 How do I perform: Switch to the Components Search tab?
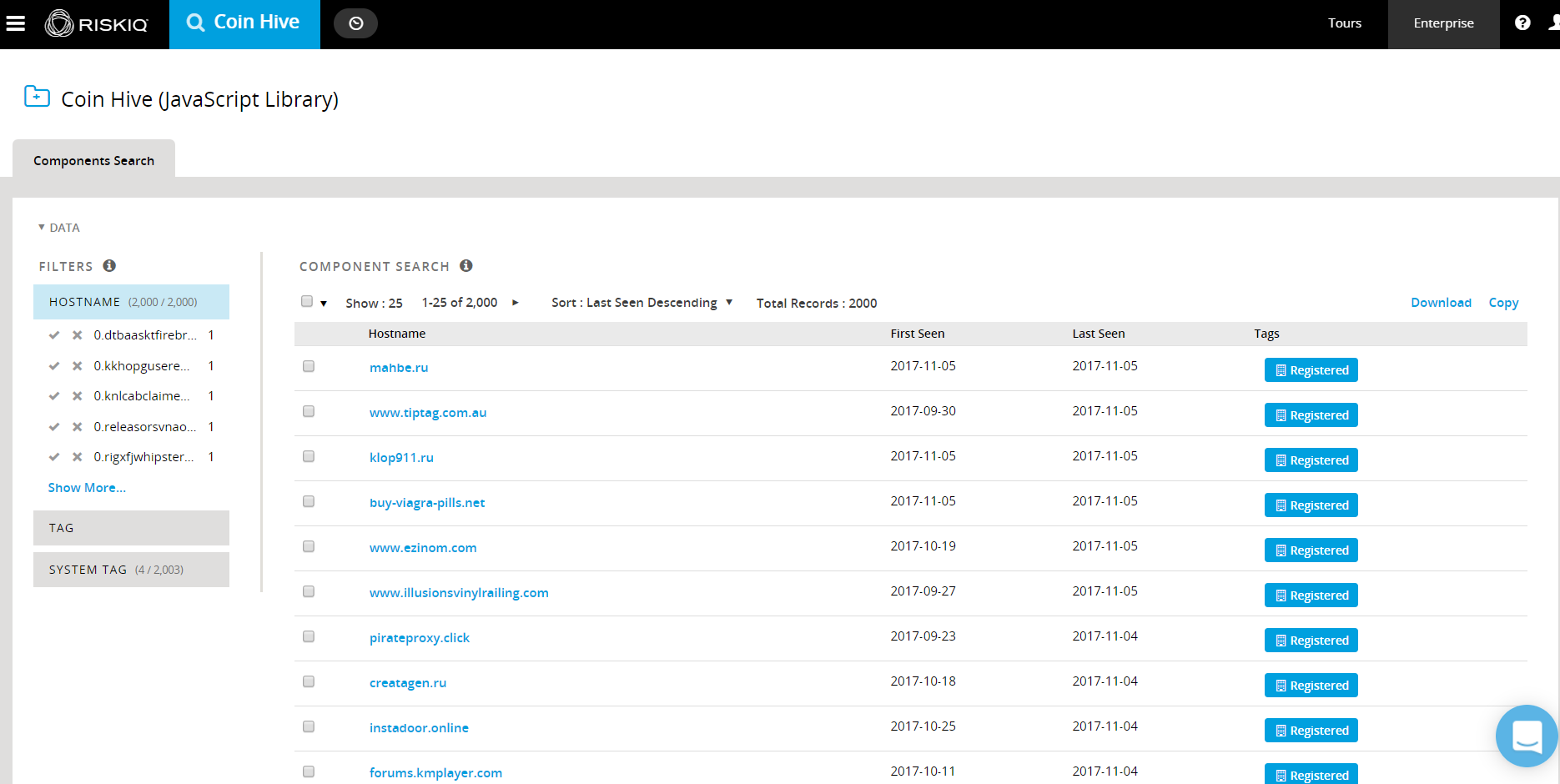(93, 160)
